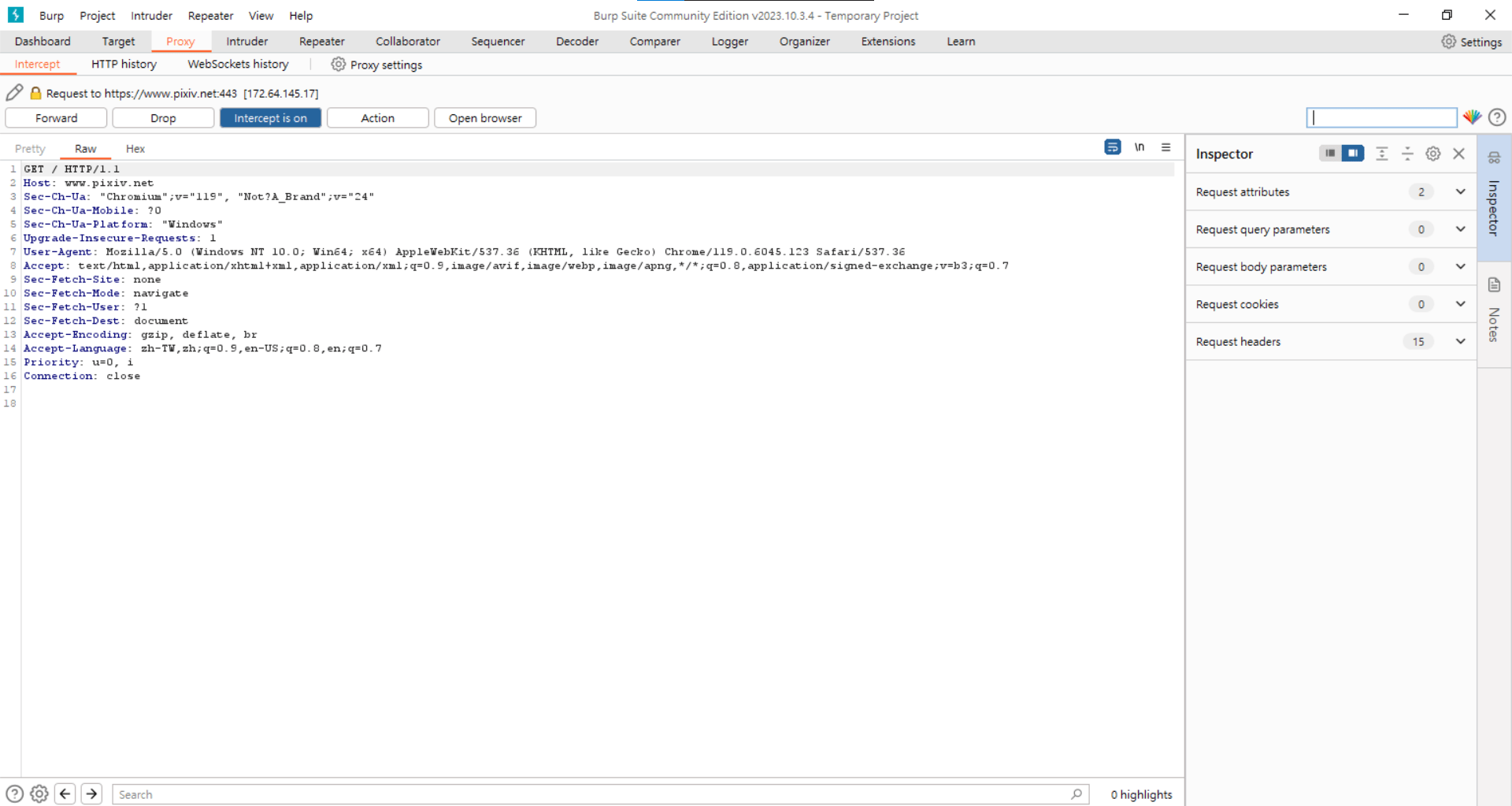Click the HTTPS padlock icon
1512x806 pixels.
click(x=35, y=93)
